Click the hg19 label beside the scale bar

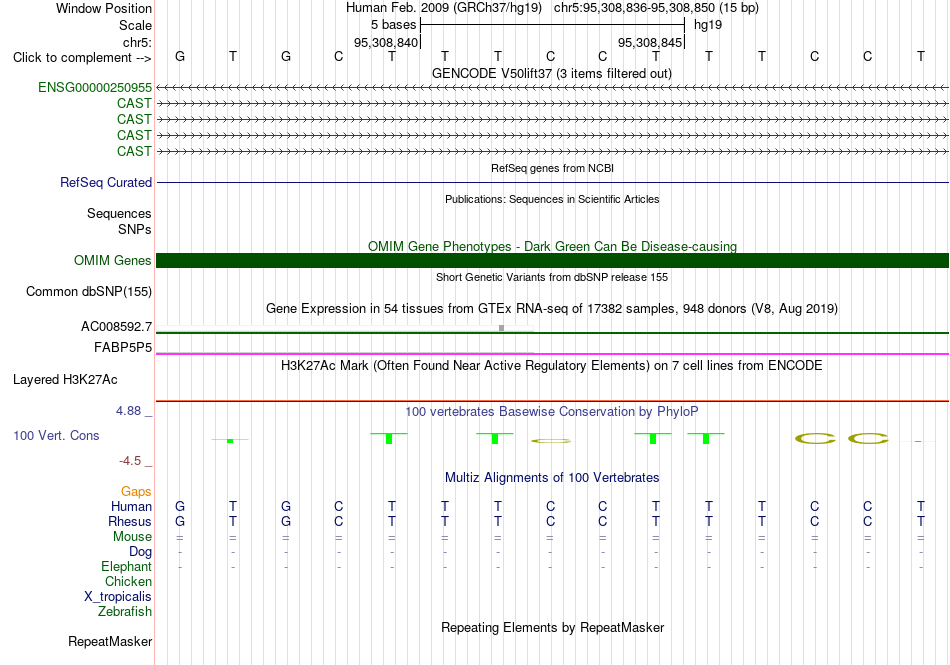708,25
